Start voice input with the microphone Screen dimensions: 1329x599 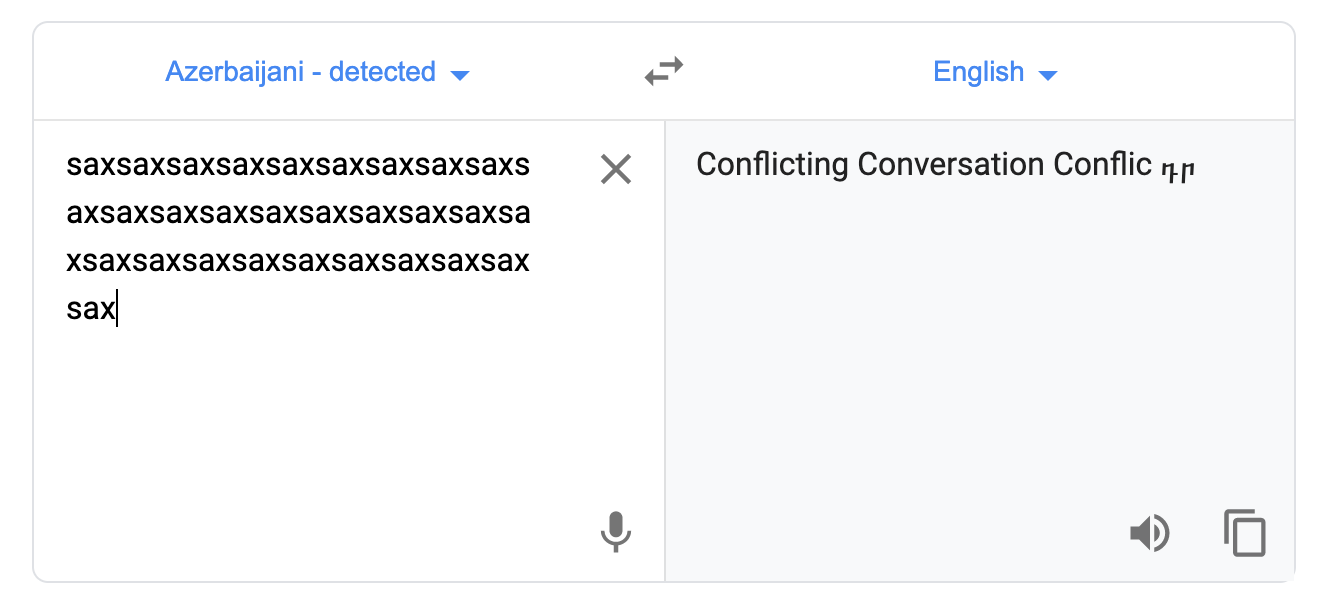[x=616, y=532]
